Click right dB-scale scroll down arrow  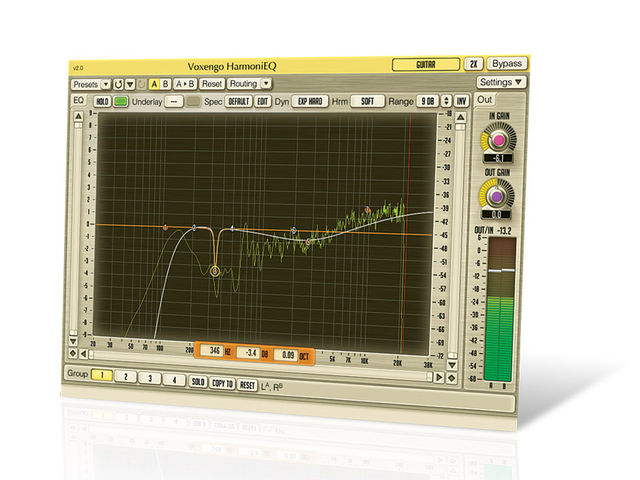[452, 365]
